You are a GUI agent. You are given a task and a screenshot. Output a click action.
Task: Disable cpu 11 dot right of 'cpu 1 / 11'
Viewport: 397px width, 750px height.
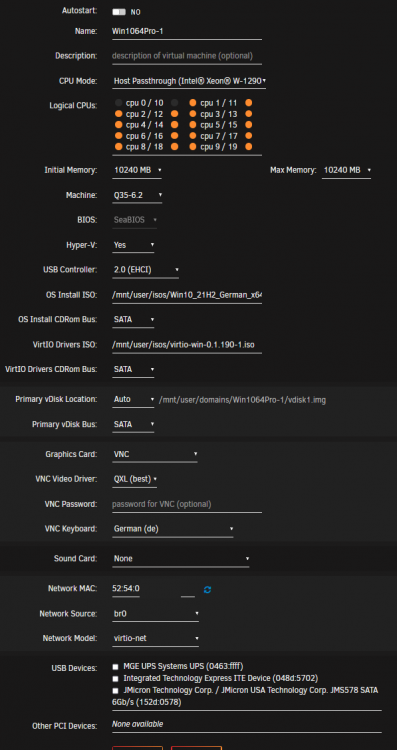[249, 103]
